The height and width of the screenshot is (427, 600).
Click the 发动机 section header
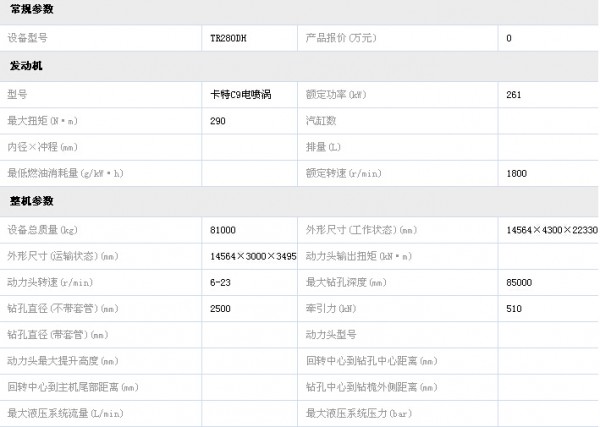click(x=25, y=66)
